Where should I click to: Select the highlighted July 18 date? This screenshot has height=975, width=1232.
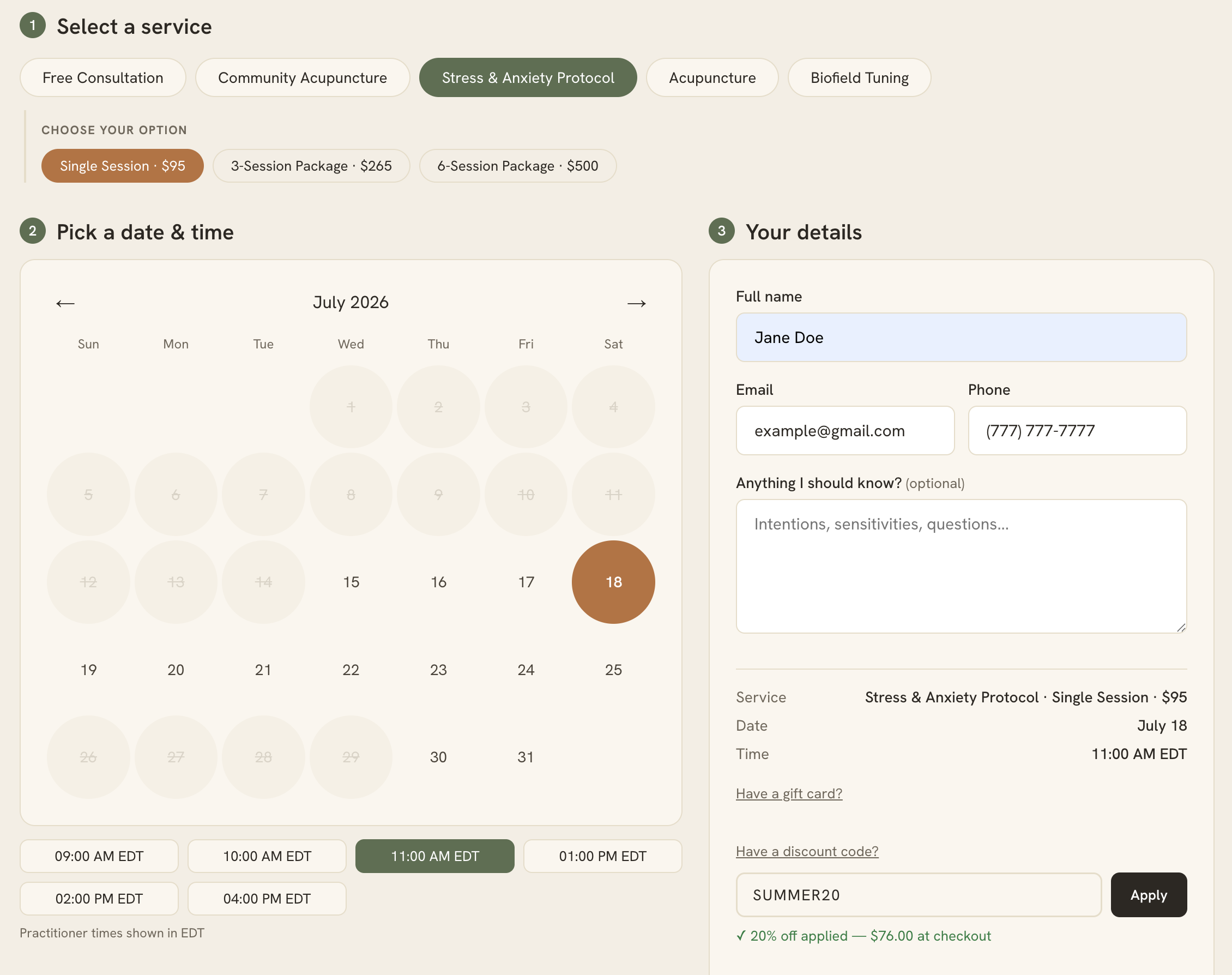[613, 582]
